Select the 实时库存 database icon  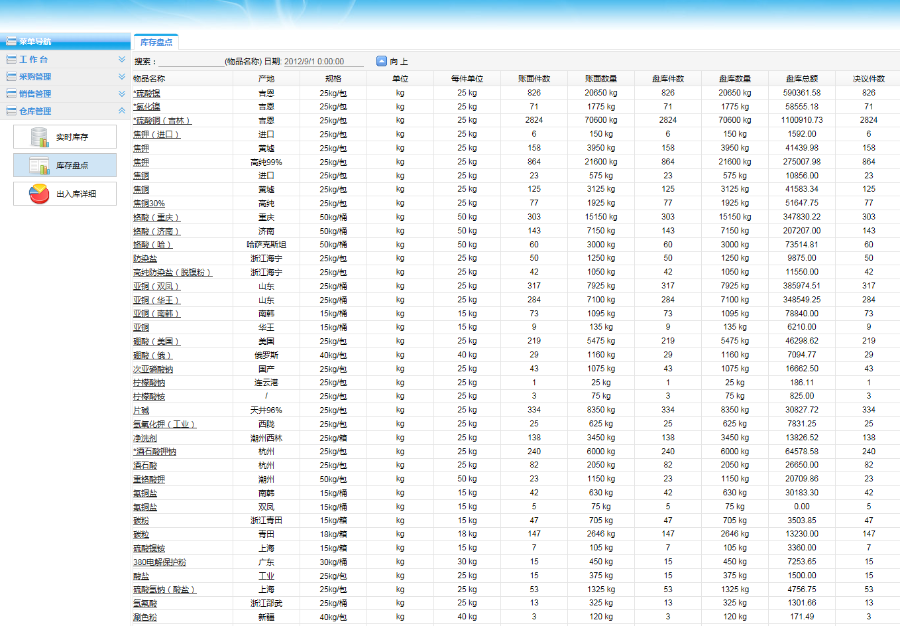[x=39, y=138]
